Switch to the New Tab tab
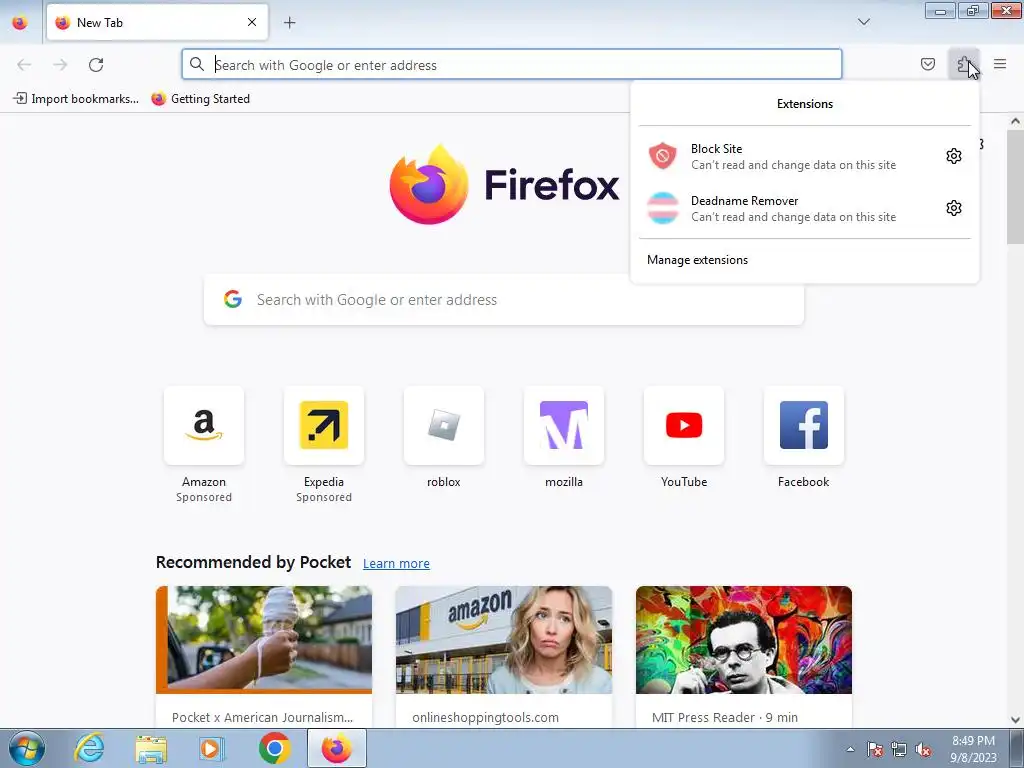This screenshot has height=768, width=1024. pos(157,23)
